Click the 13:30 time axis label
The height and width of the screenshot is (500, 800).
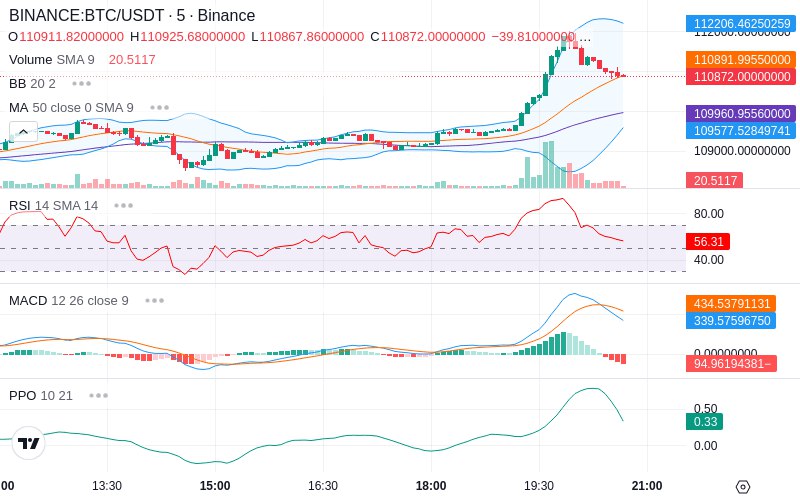[x=107, y=486]
